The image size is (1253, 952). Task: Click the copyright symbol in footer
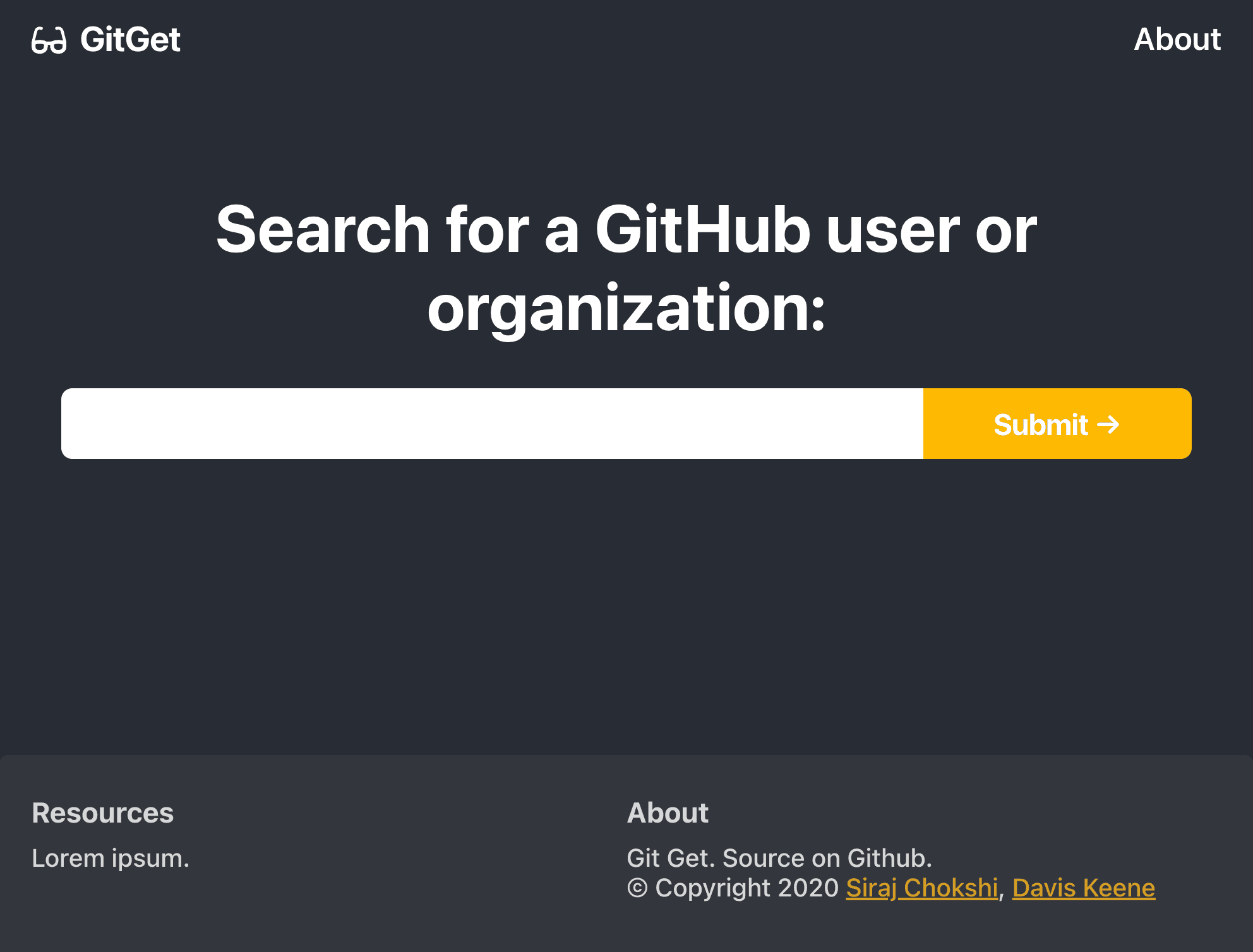[x=637, y=888]
